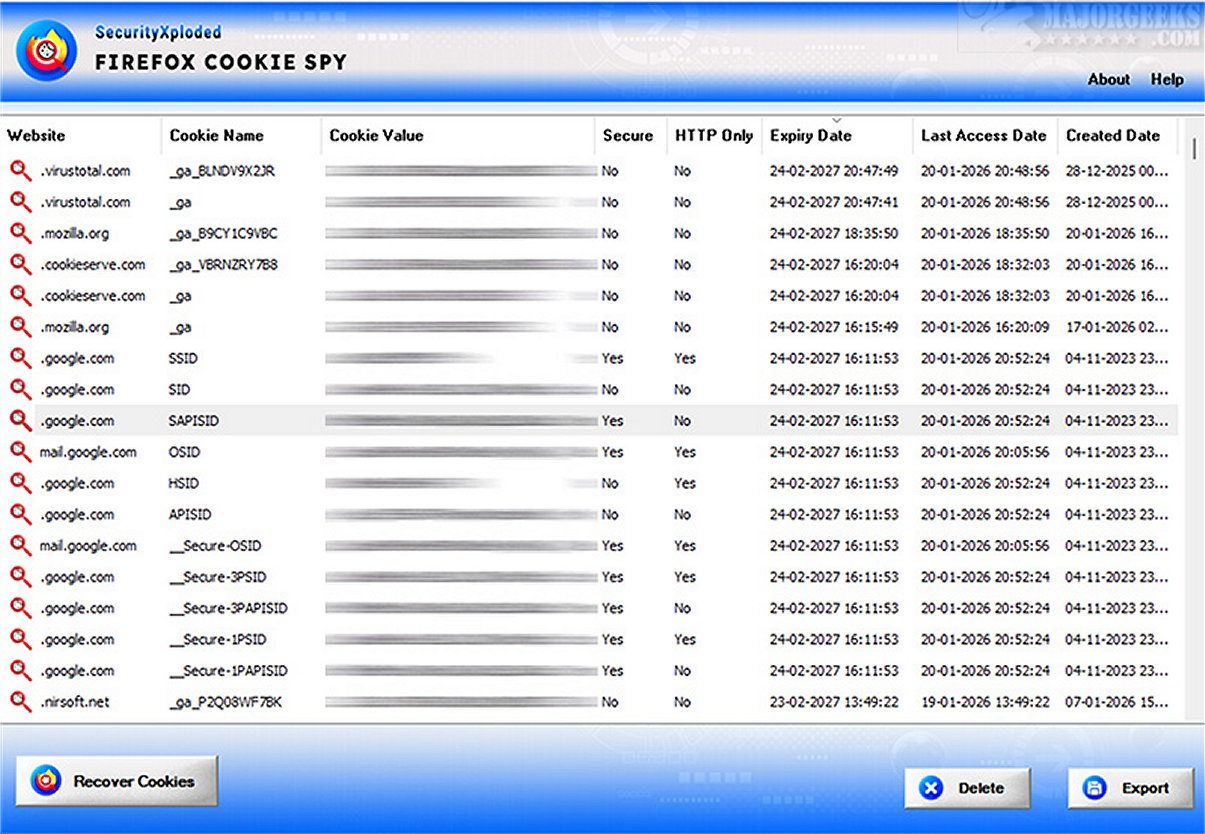Click the magnifier icon for mozilla.org _ga row
Image resolution: width=1205 pixels, height=834 pixels.
pos(20,327)
